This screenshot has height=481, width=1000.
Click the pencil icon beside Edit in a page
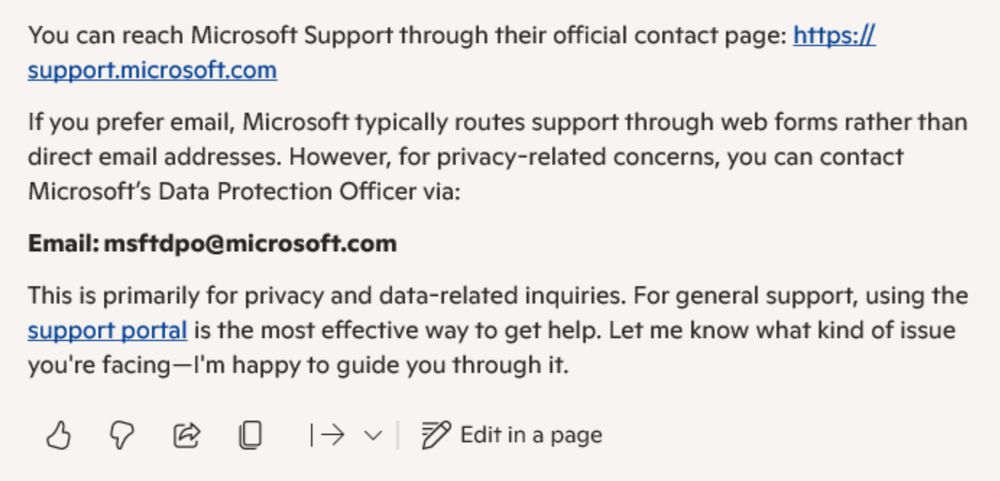436,435
